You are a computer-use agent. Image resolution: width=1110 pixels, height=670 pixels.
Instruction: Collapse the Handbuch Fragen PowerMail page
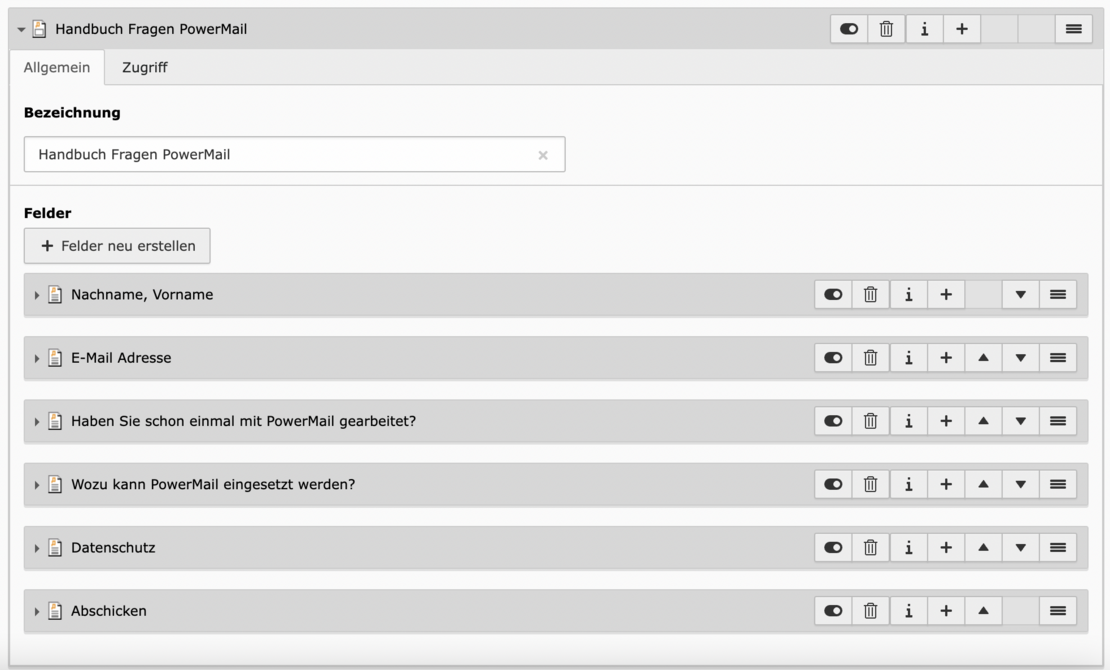pyautogui.click(x=22, y=30)
